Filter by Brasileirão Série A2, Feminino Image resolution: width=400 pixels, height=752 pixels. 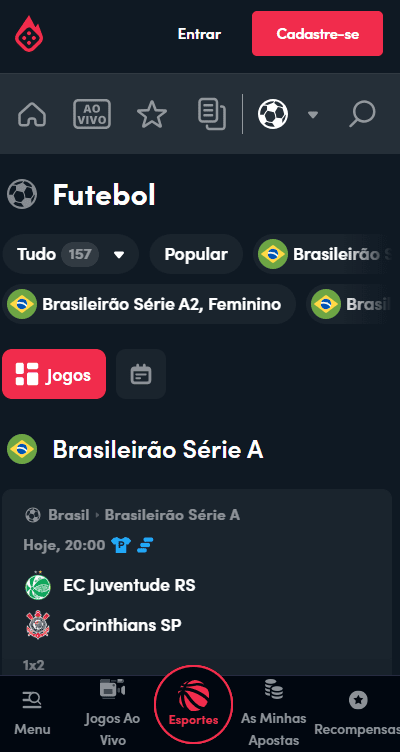tap(149, 304)
